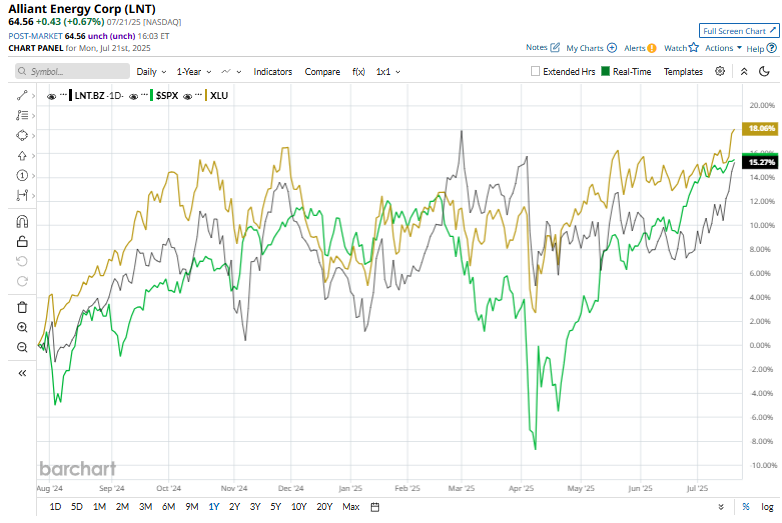Open Help question mark icon
782x523 pixels.
(772, 48)
